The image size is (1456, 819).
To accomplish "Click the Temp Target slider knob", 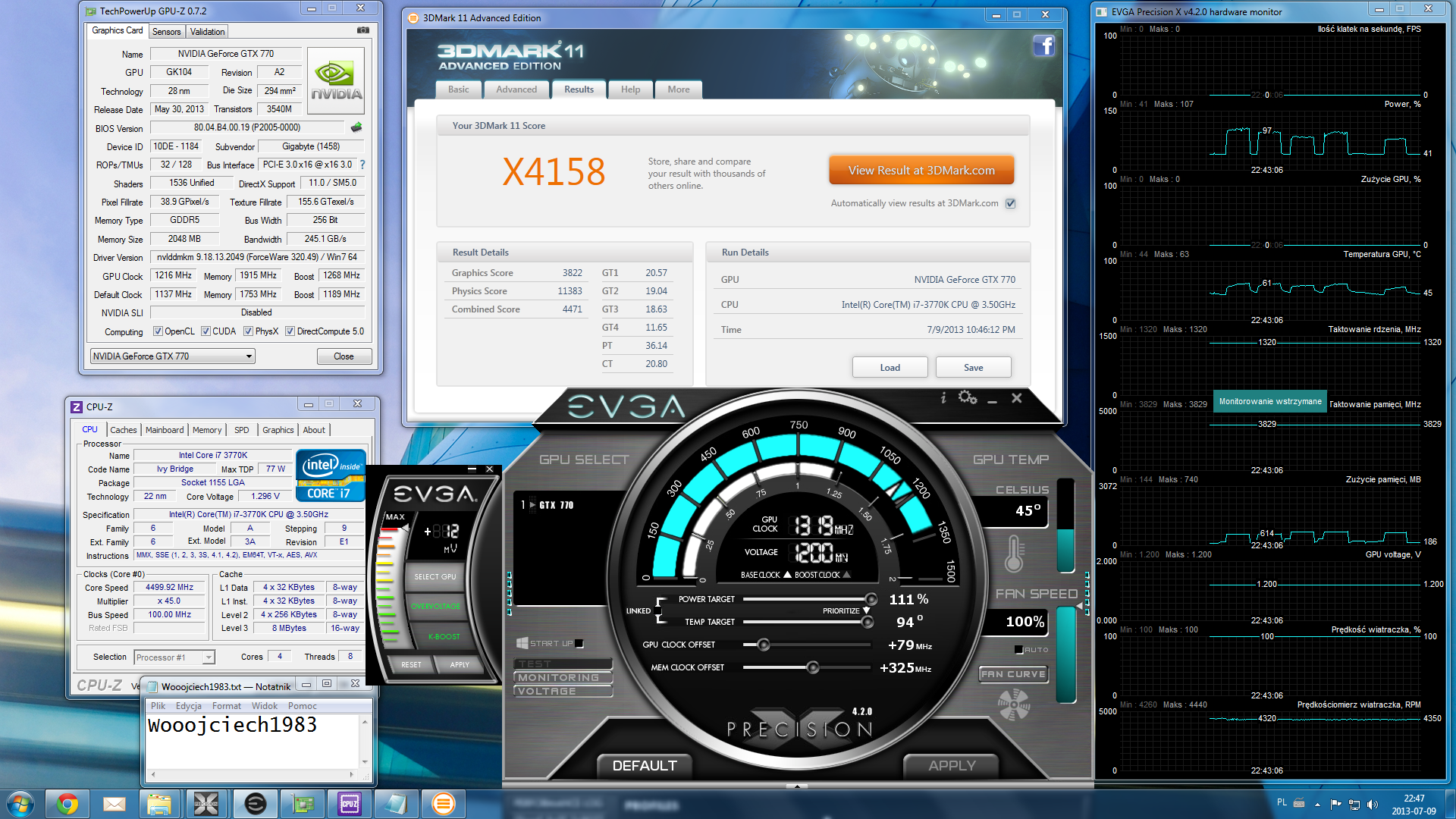I will coord(868,622).
